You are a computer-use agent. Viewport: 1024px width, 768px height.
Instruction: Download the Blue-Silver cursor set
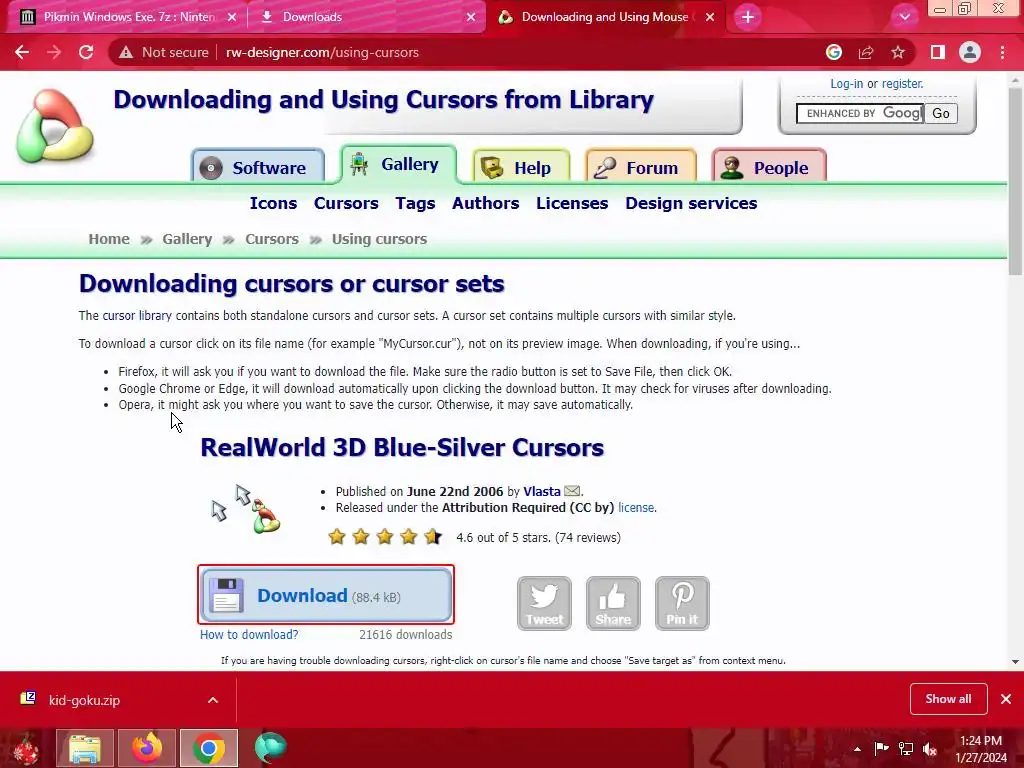326,595
